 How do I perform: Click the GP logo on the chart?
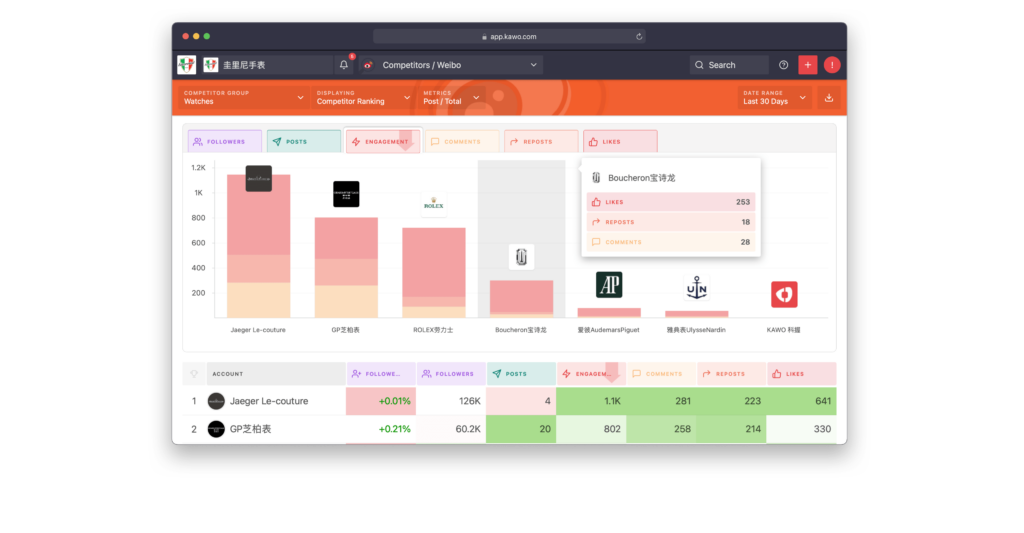(346, 194)
